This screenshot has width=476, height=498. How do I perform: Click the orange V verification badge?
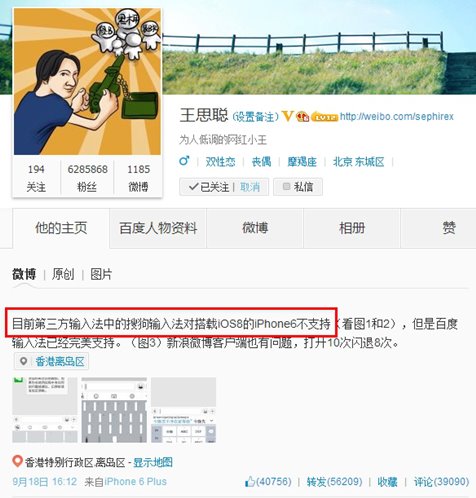(x=287, y=116)
